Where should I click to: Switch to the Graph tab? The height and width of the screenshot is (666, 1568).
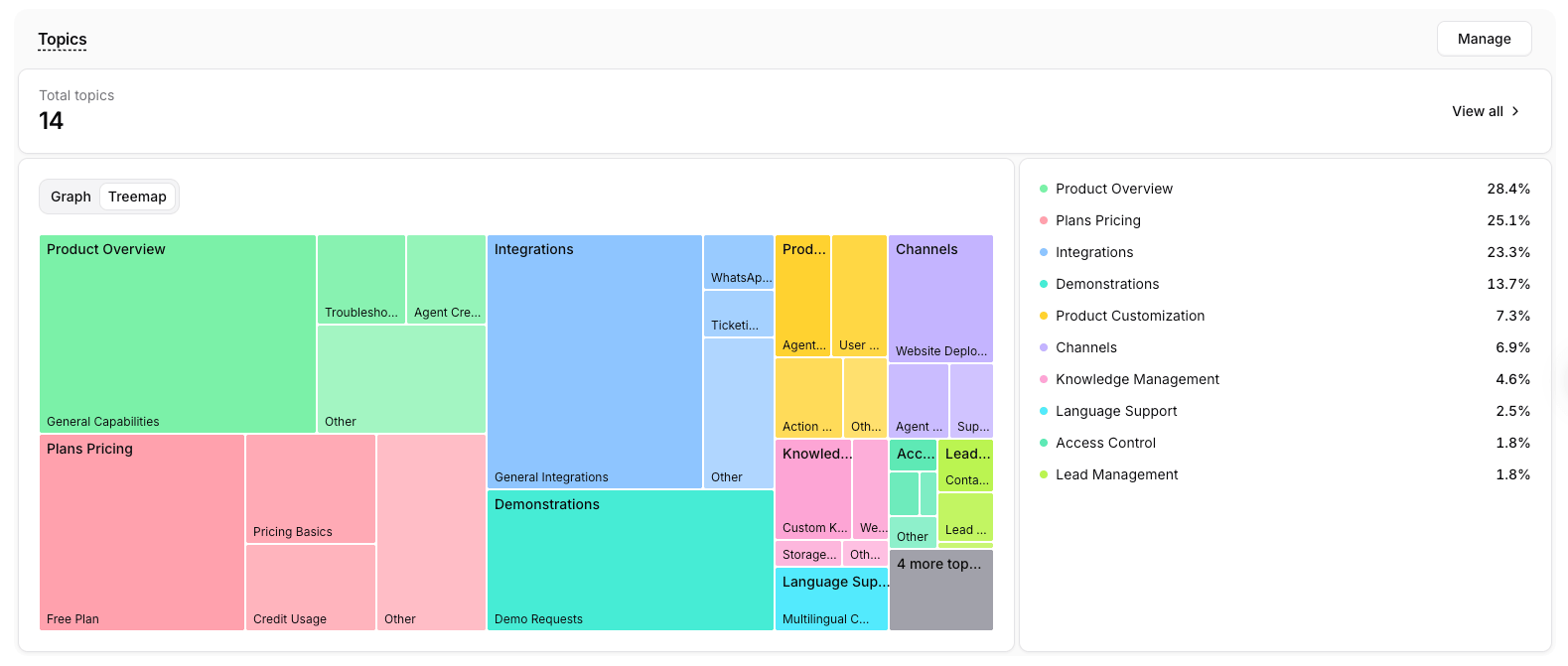pos(71,197)
